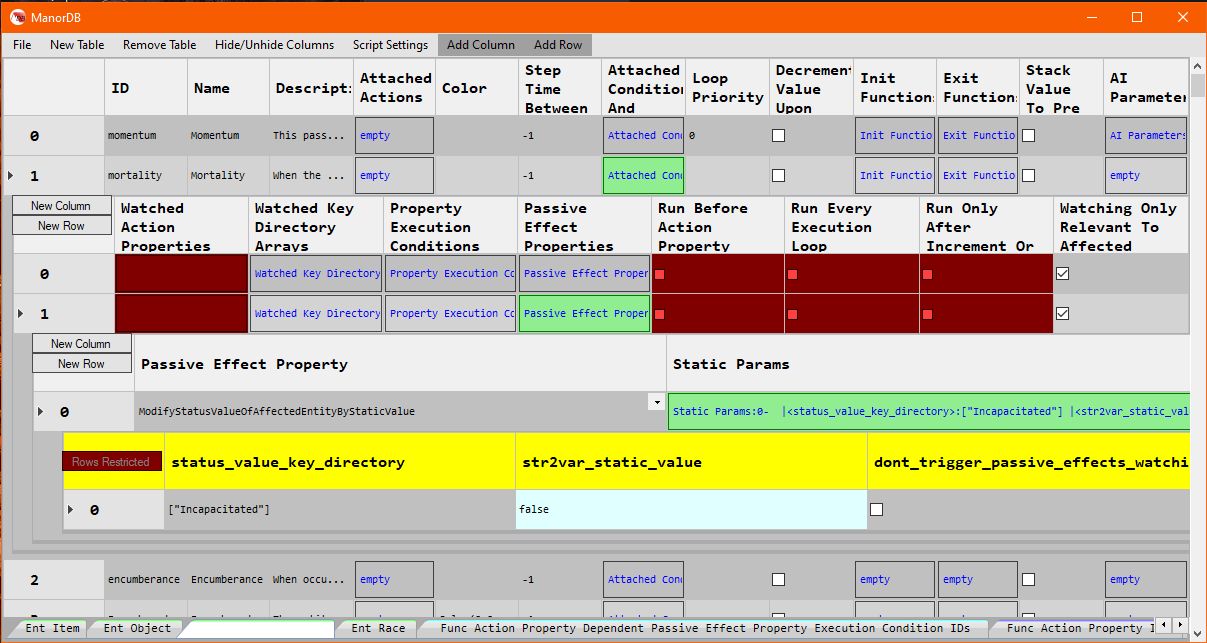Click New Column button beside Watched Action Properties
Image resolution: width=1207 pixels, height=643 pixels.
pyautogui.click(x=60, y=206)
